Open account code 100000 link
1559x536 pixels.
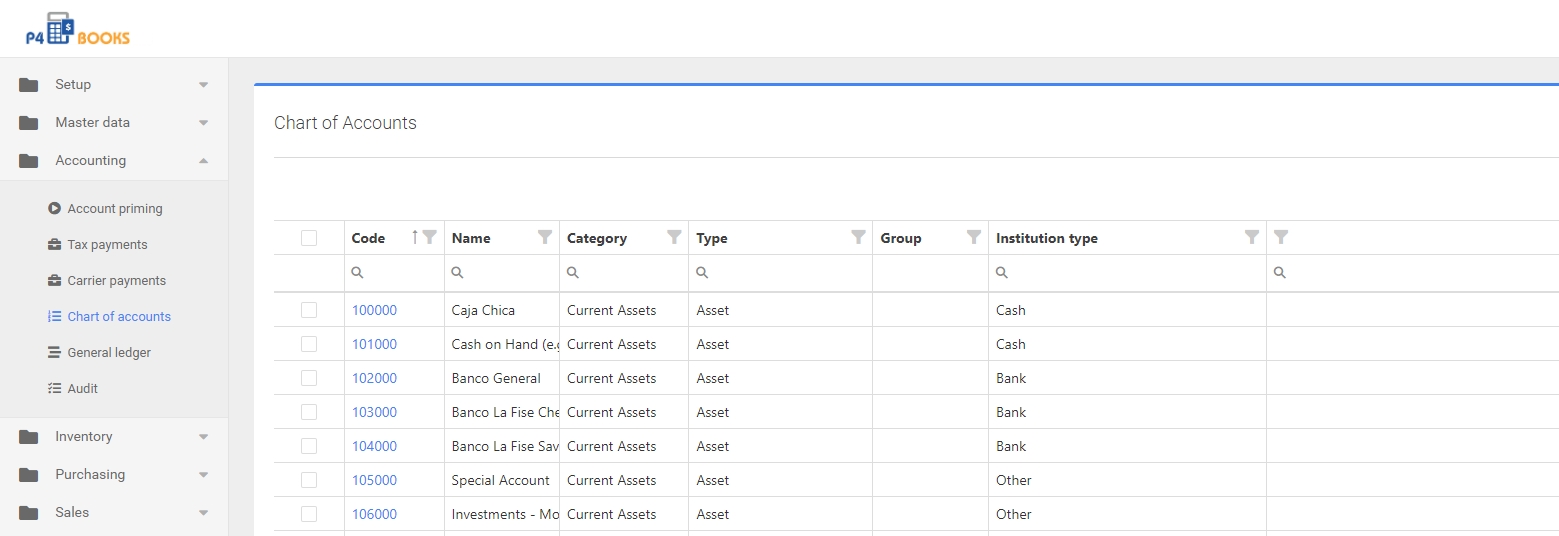click(x=374, y=310)
